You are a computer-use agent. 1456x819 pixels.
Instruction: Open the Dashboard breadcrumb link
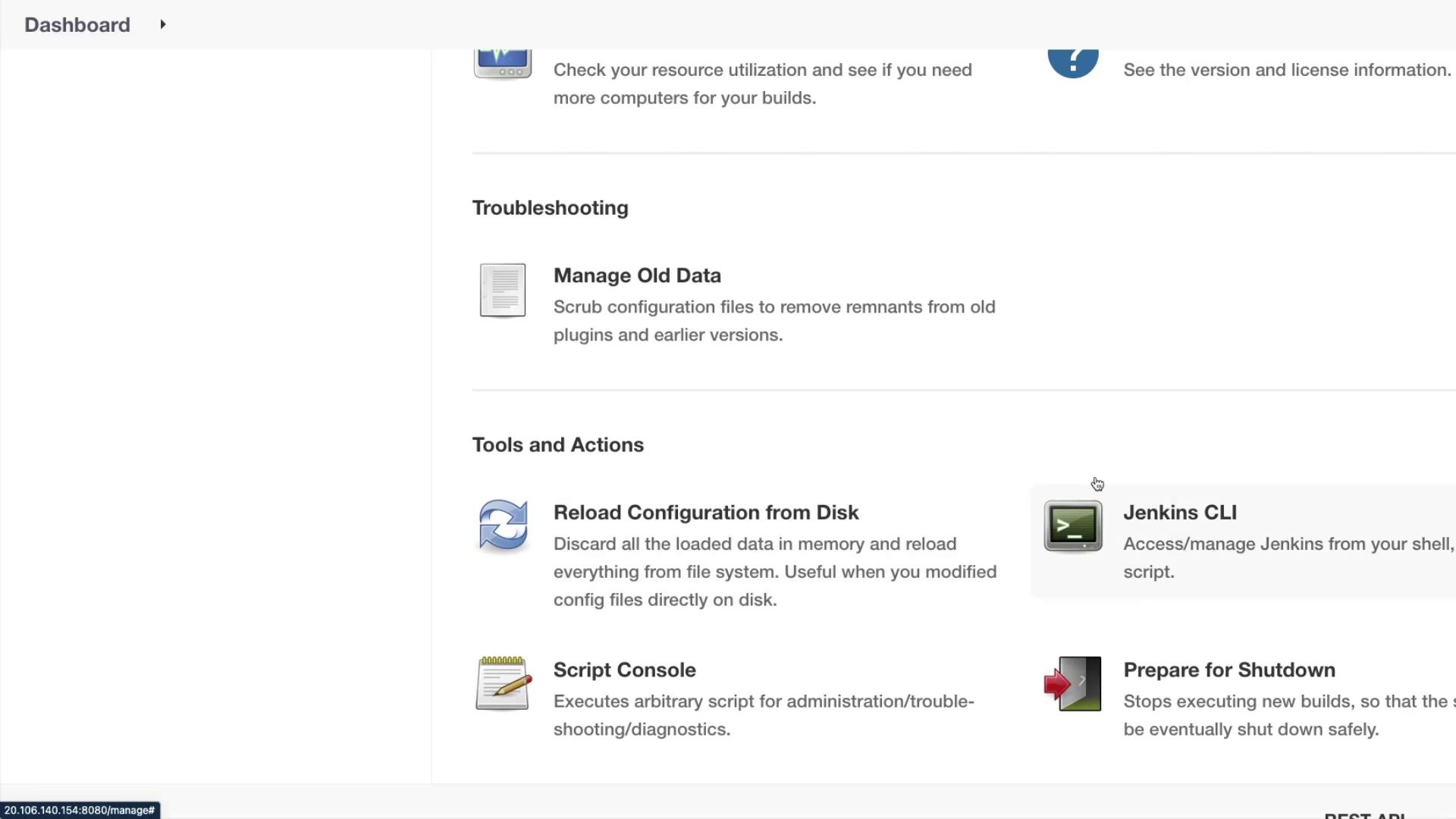click(x=77, y=24)
